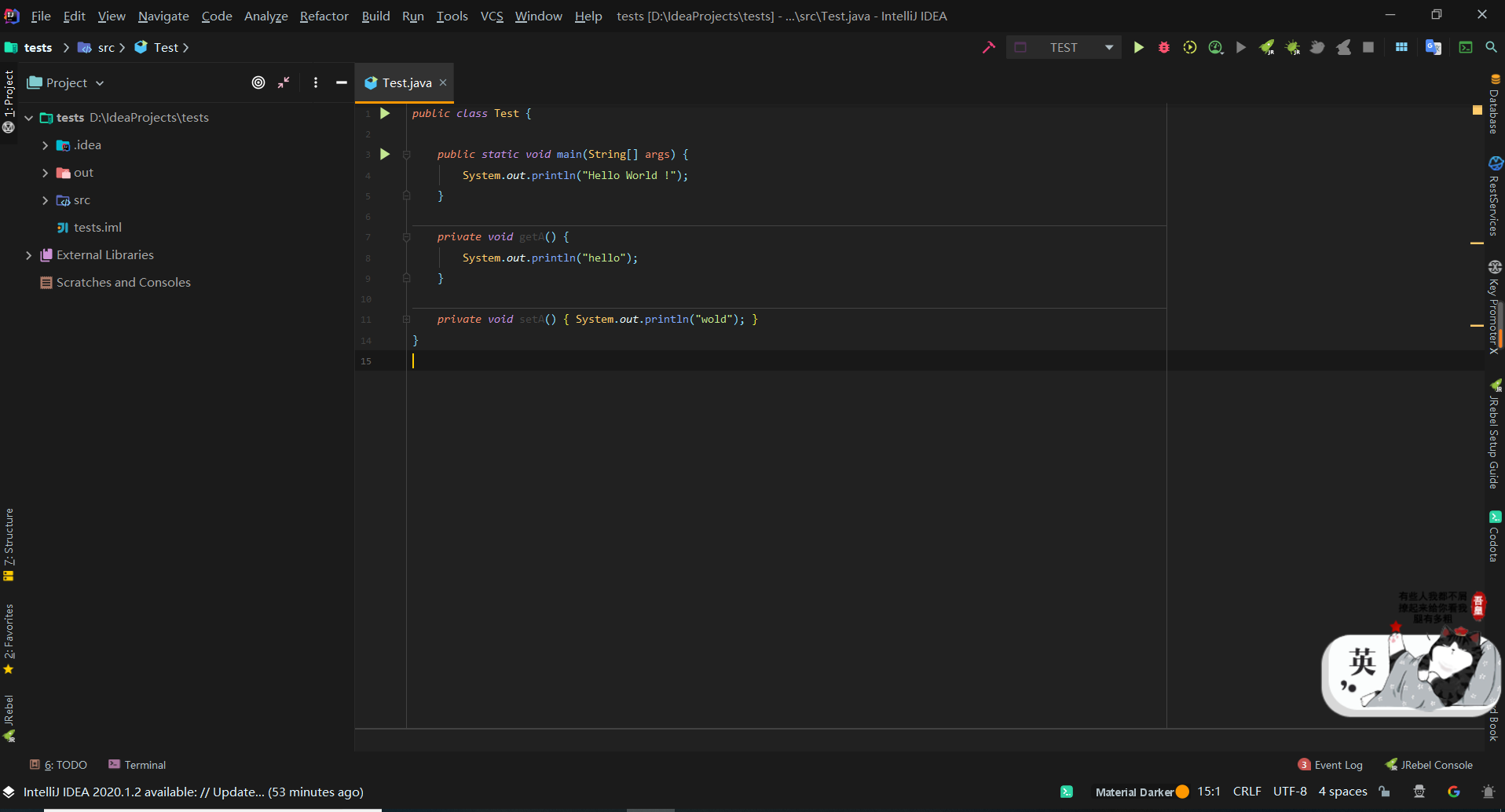Screen dimensions: 1505x812
Task: Run with Coverage icon in toolbar
Action: pyautogui.click(x=1190, y=47)
